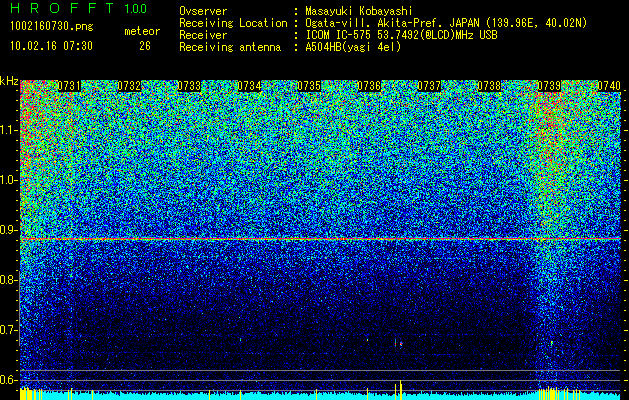
Task: Click the 0738 time marker
Action: (x=489, y=86)
